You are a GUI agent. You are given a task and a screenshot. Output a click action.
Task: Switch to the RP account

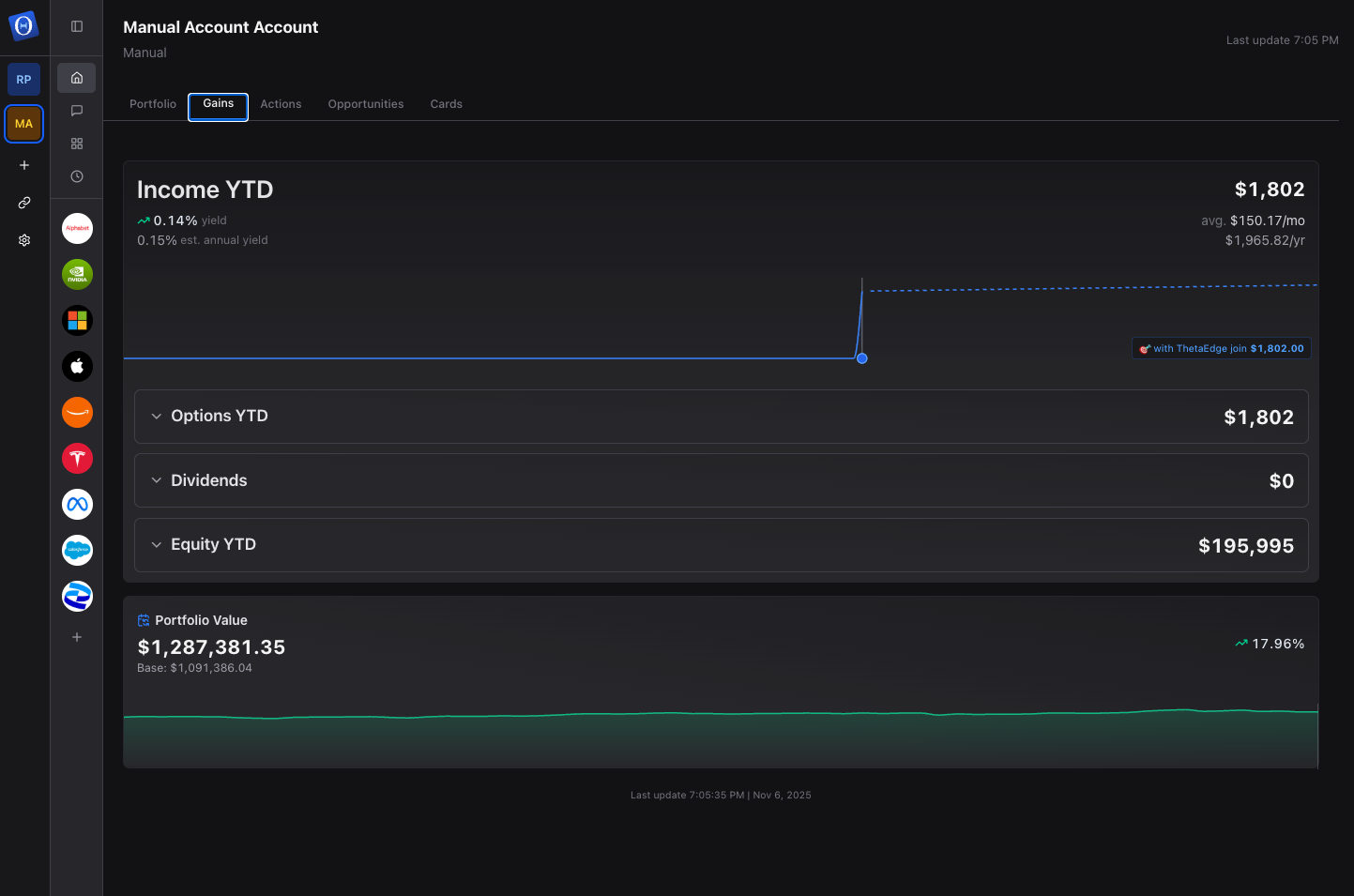tap(24, 80)
